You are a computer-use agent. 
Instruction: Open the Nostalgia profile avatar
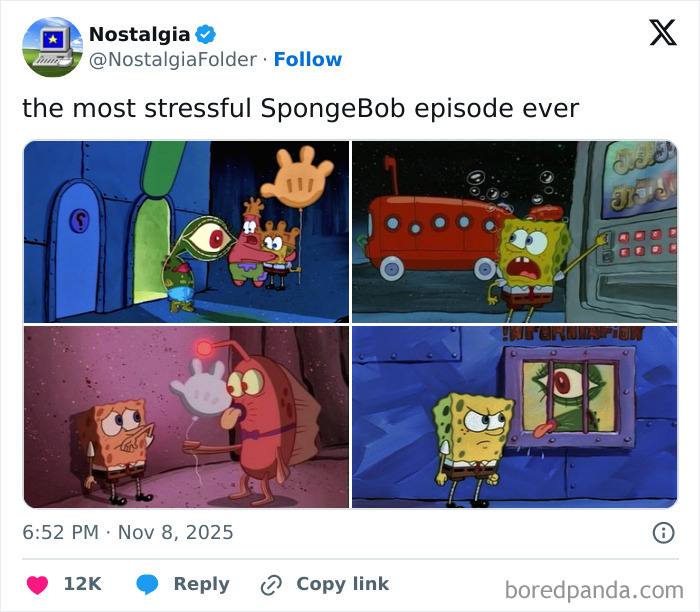point(53,47)
